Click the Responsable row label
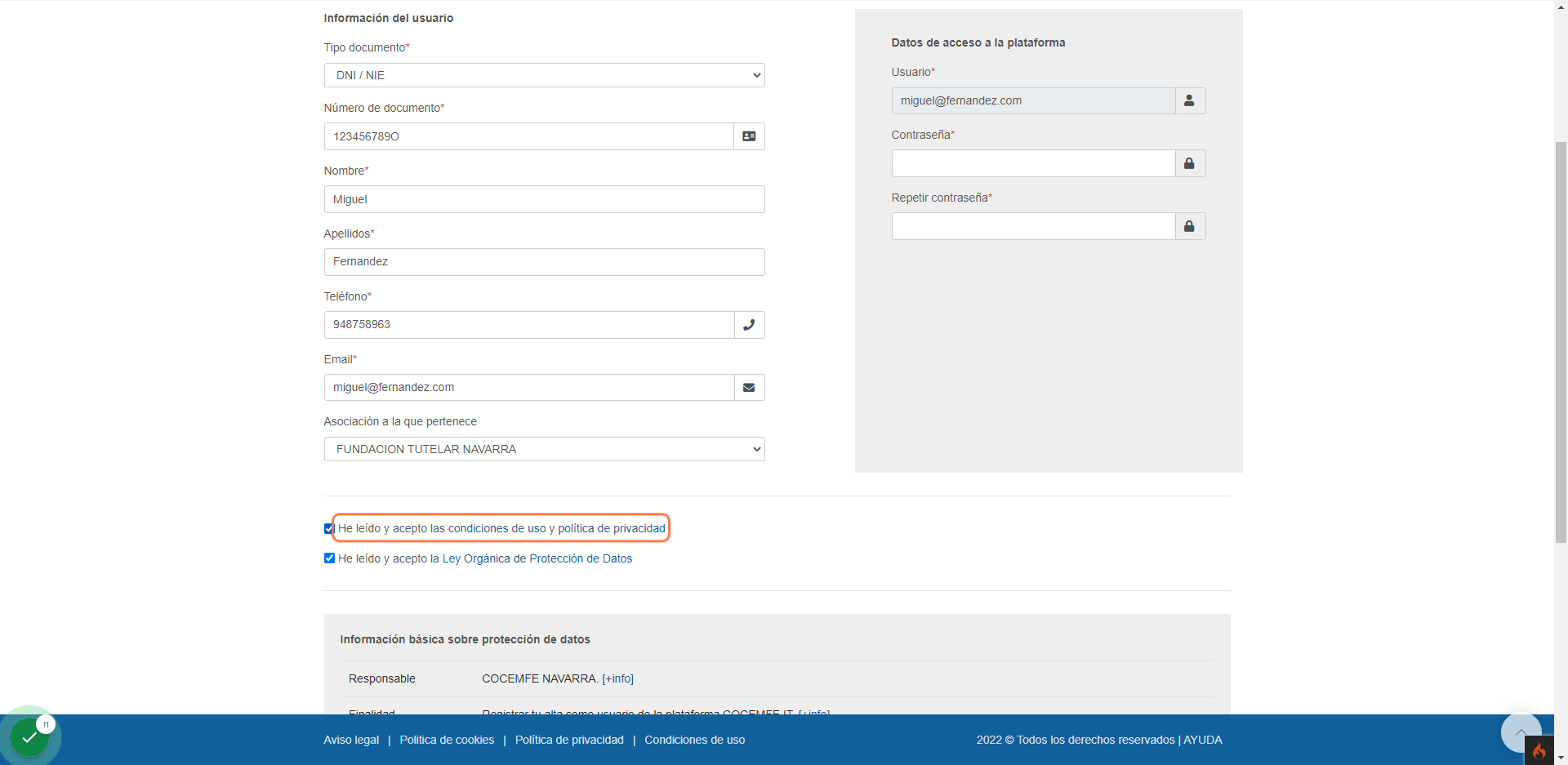The image size is (1568, 765). click(x=382, y=678)
